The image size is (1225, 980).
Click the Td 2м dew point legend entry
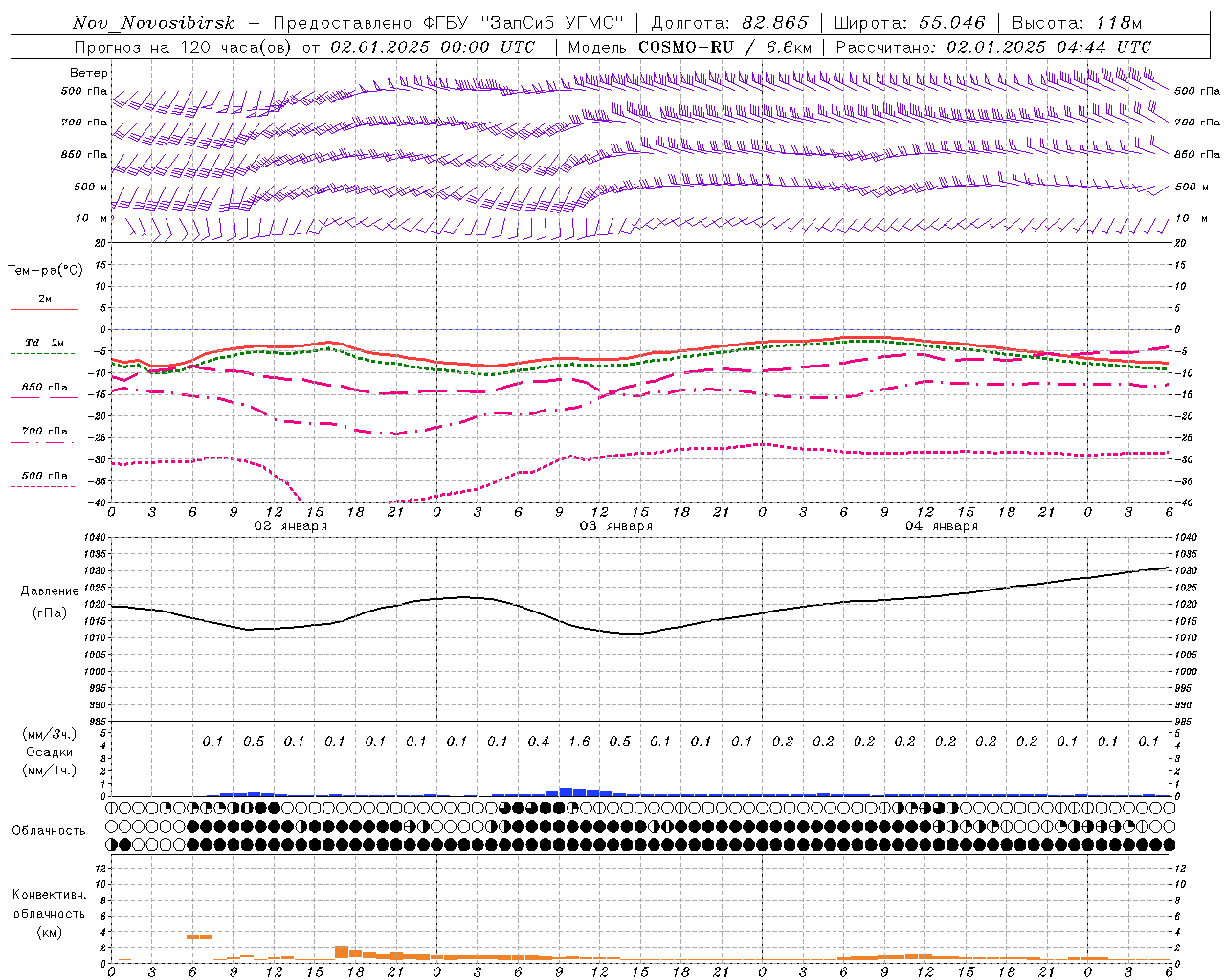[x=45, y=343]
